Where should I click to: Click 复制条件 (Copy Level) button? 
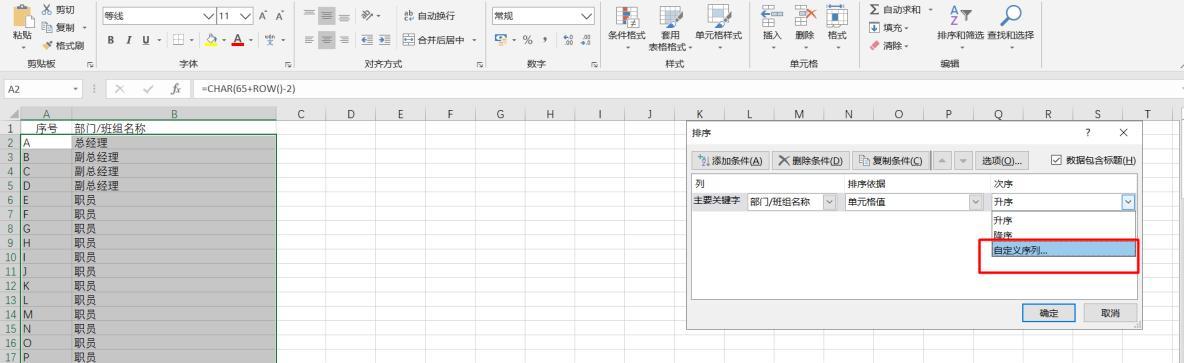[x=890, y=160]
